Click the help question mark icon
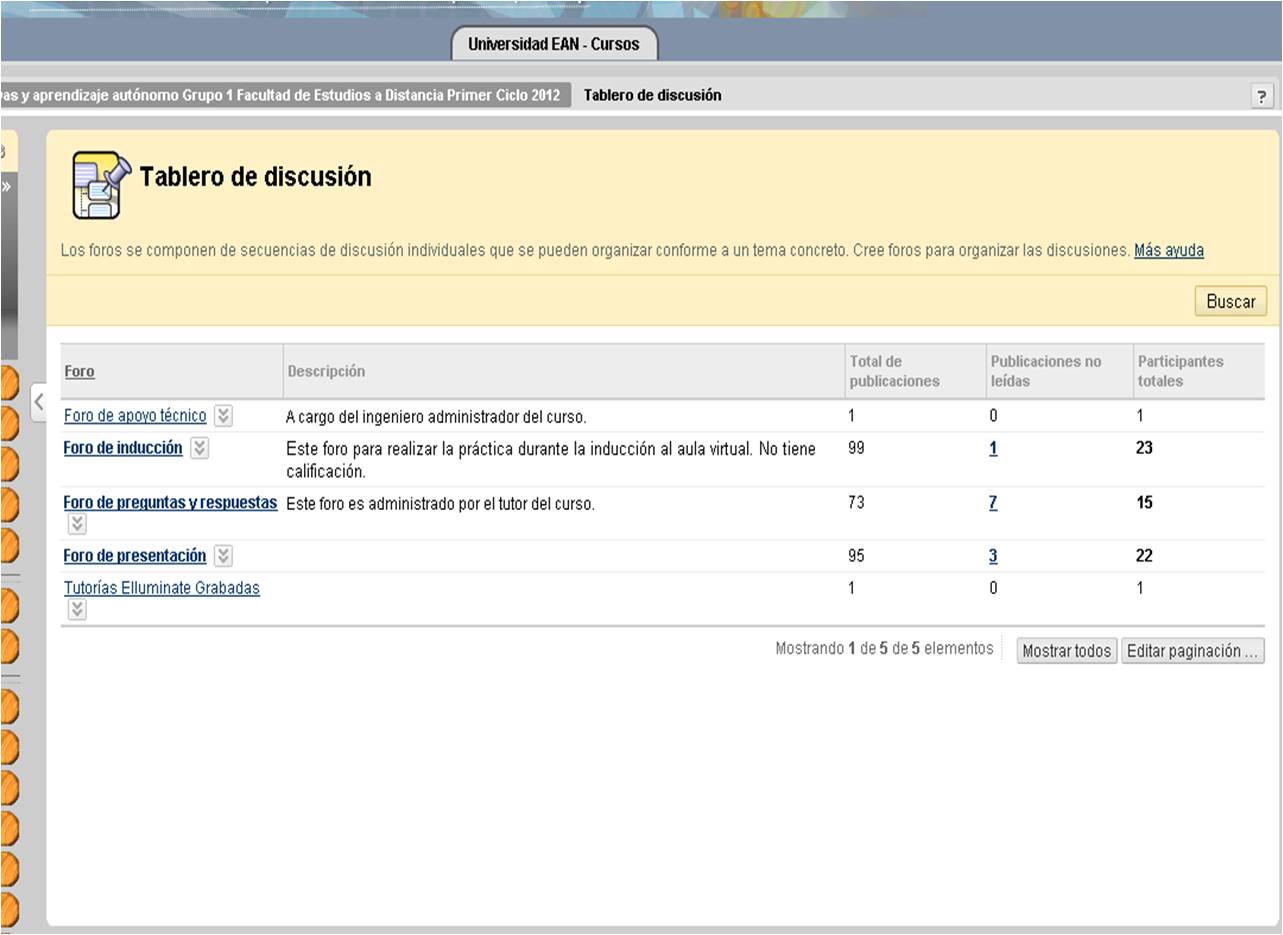The width and height of the screenshot is (1283, 935). tap(1262, 96)
